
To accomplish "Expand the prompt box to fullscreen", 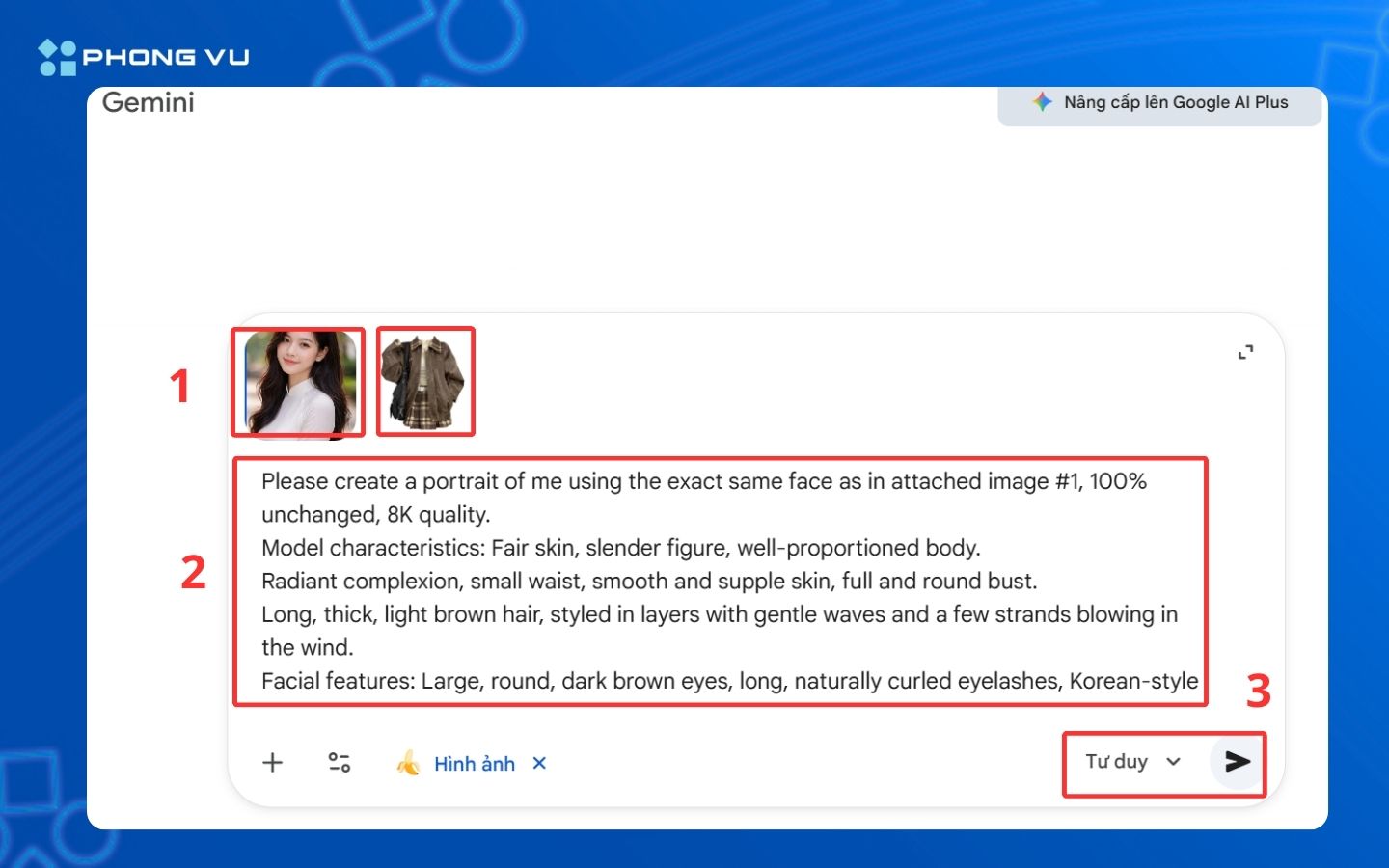I will [x=1246, y=353].
